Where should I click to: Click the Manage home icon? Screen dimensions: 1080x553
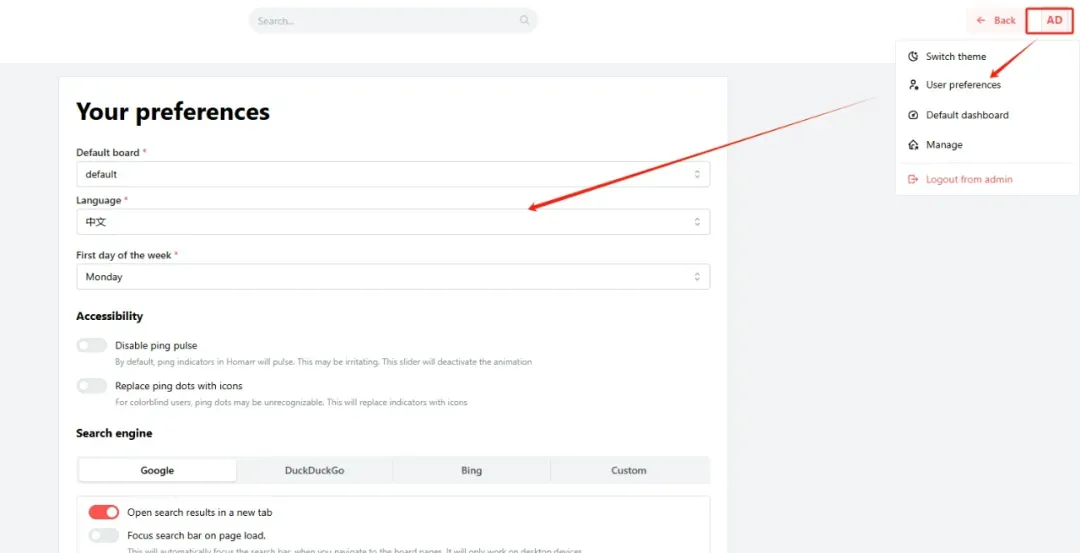point(913,145)
